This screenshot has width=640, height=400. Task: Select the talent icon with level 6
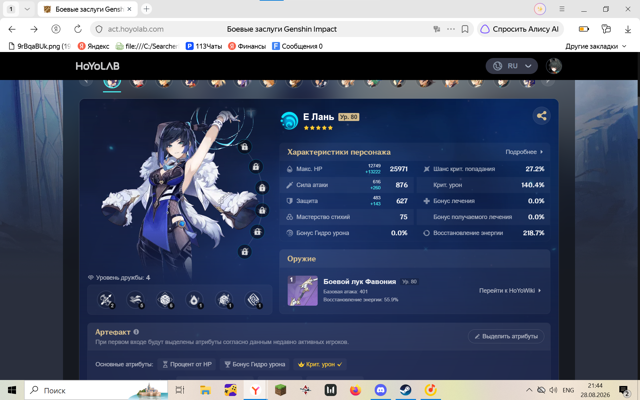point(165,300)
